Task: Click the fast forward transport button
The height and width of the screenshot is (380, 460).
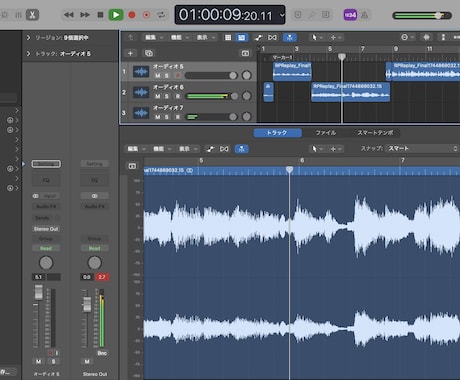Action: click(x=85, y=15)
